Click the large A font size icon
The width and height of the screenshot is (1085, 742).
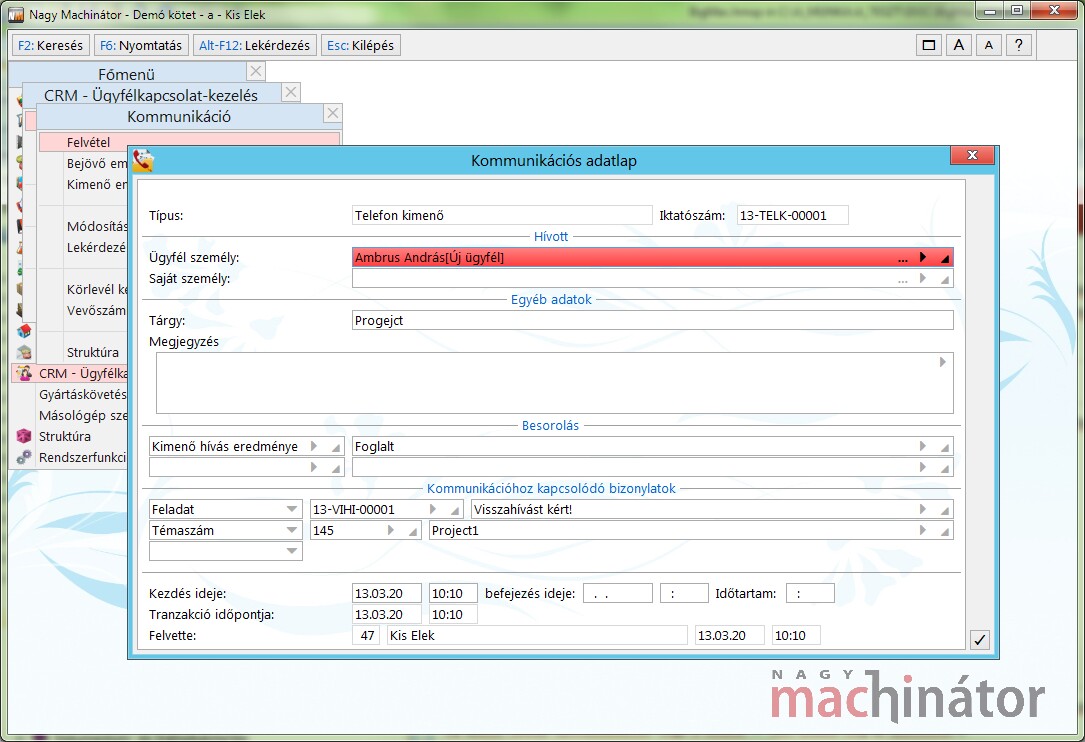point(959,46)
